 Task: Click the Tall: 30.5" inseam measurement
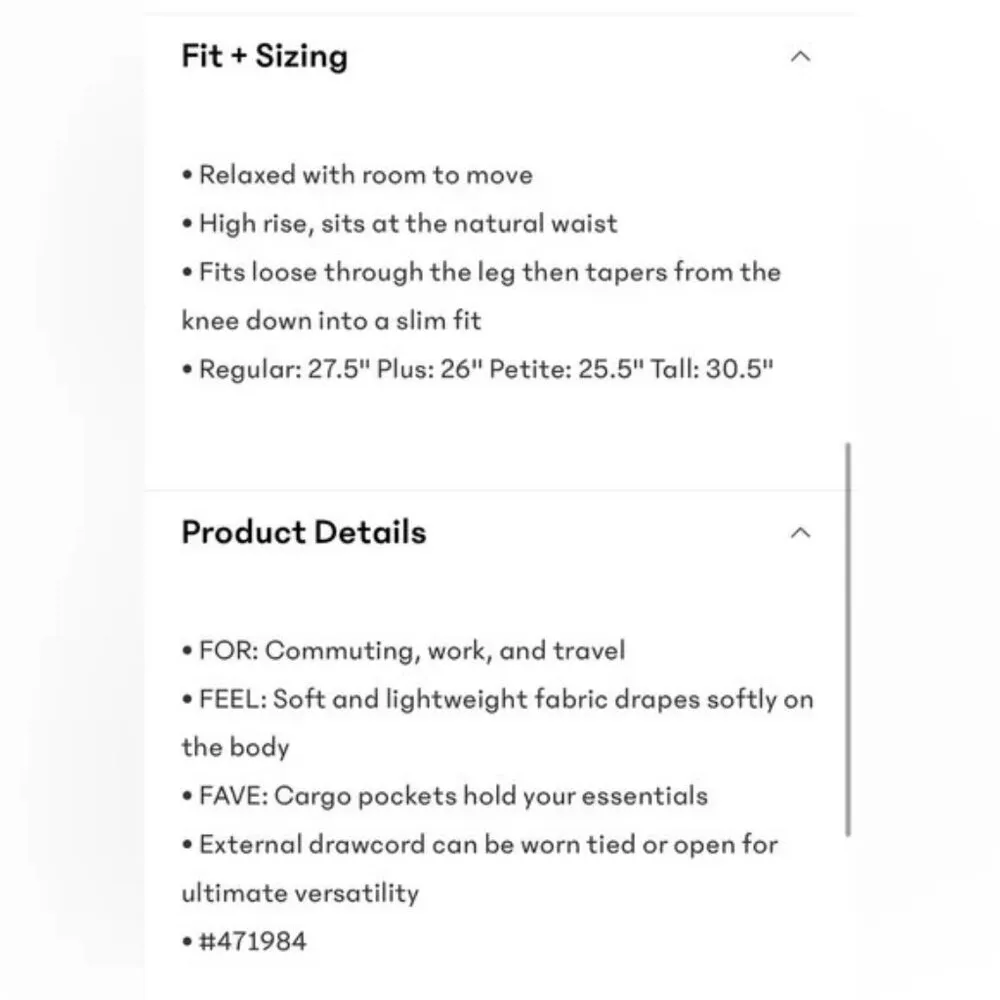[712, 369]
